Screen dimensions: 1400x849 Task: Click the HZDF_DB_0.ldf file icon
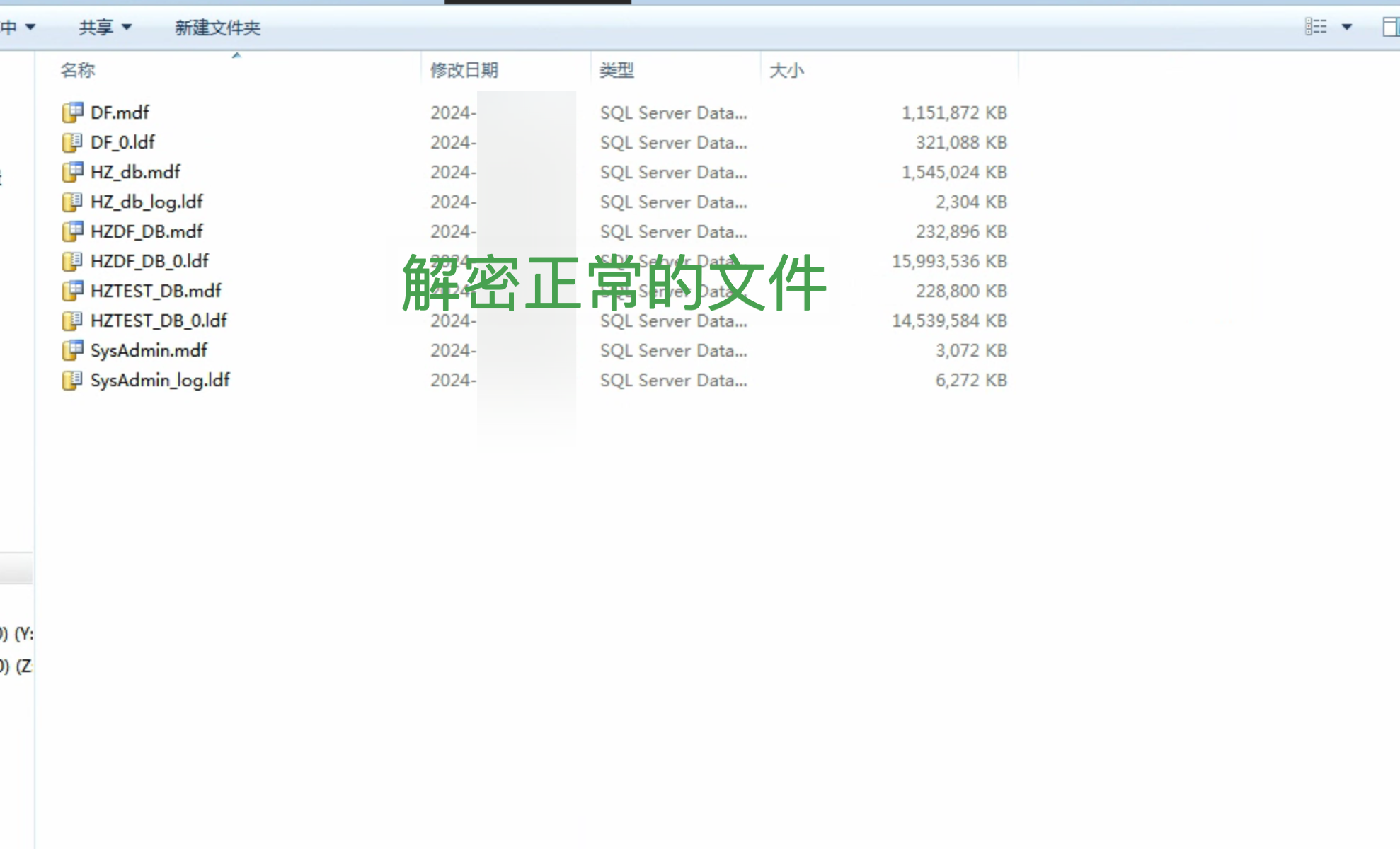(72, 261)
